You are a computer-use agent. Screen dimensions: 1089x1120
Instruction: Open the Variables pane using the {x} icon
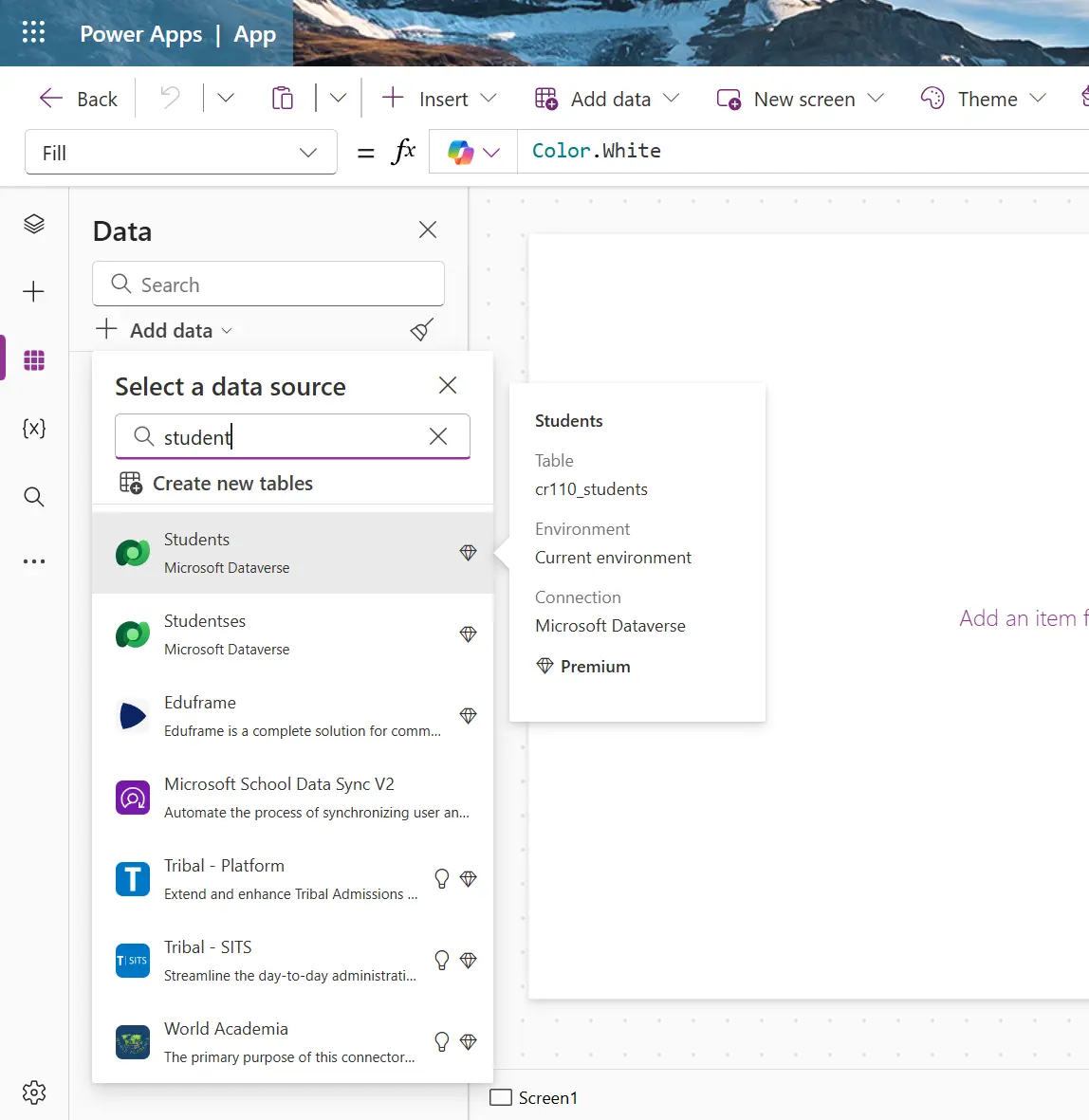34,429
